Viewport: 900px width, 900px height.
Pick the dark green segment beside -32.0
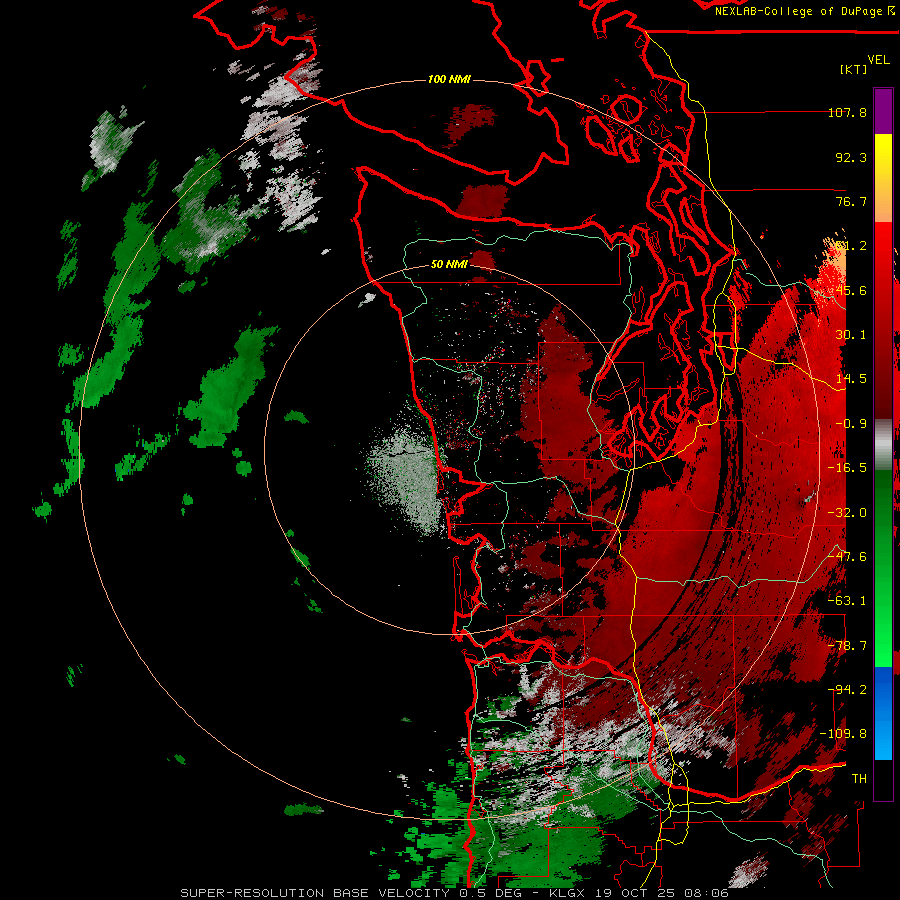coord(883,511)
